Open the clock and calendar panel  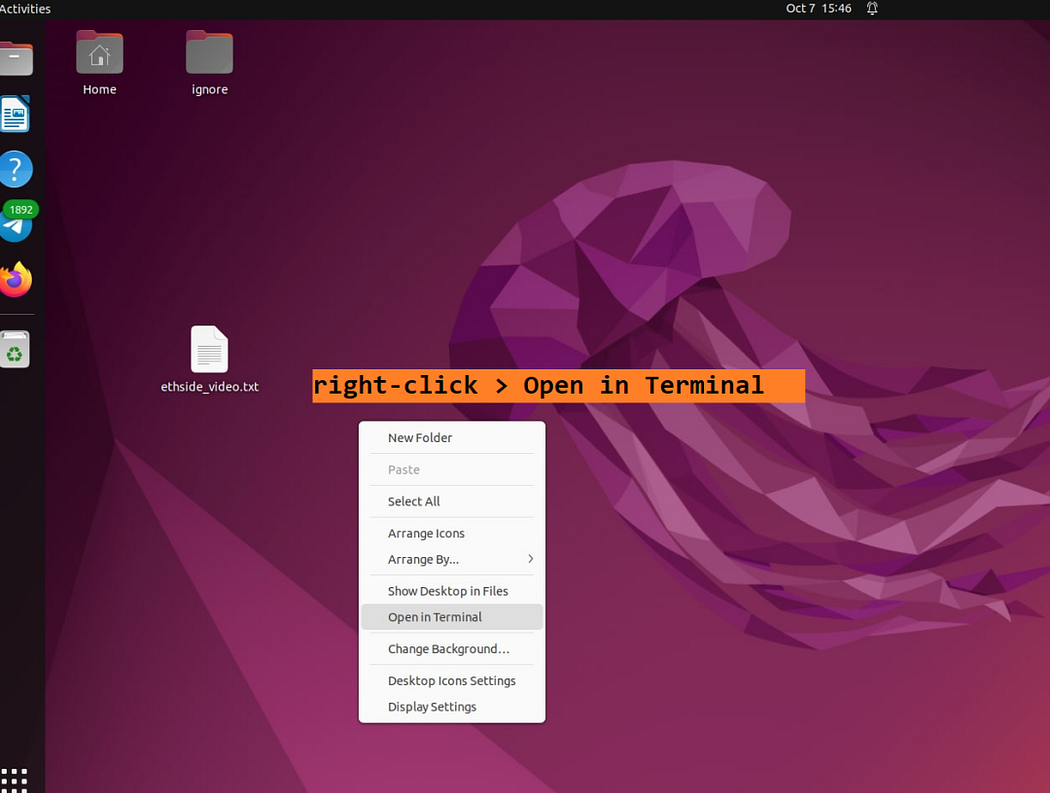(818, 9)
